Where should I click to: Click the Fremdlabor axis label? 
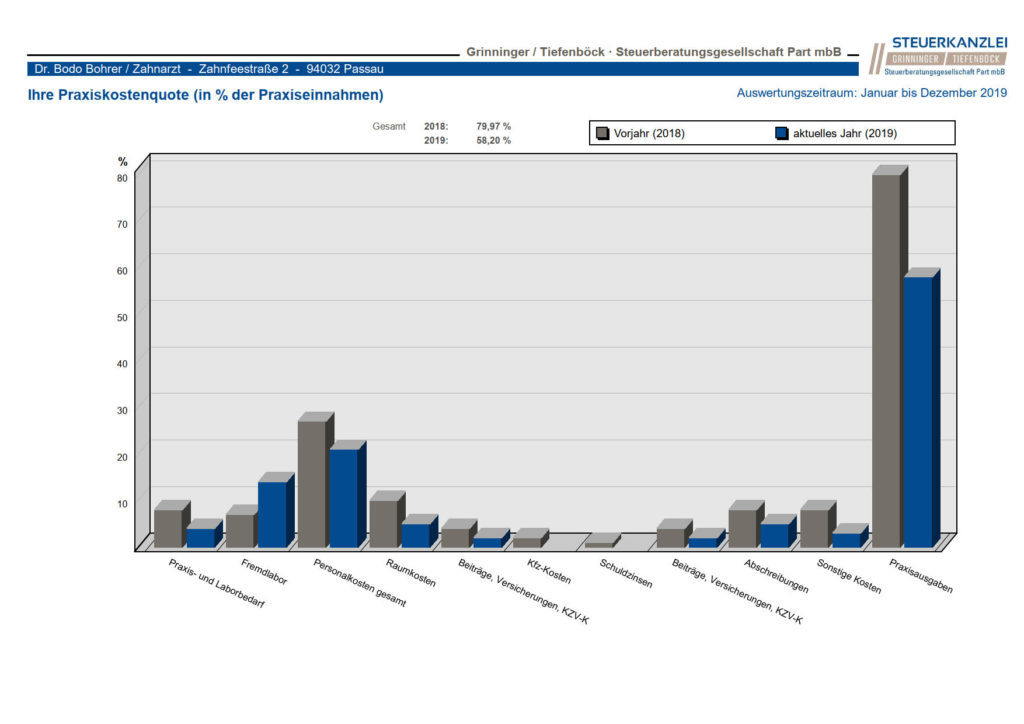pos(264,572)
